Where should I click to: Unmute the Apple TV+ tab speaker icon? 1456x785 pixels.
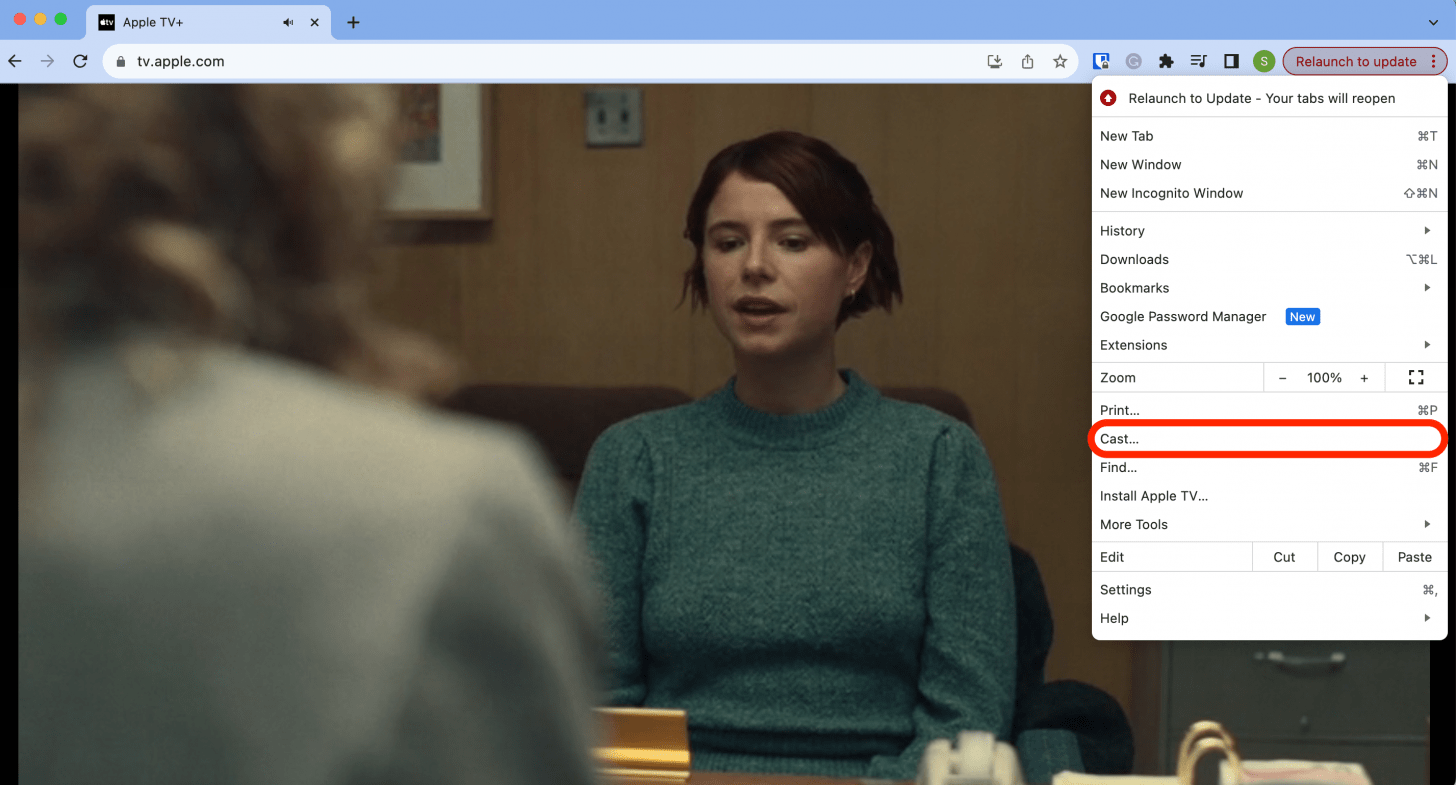(286, 21)
